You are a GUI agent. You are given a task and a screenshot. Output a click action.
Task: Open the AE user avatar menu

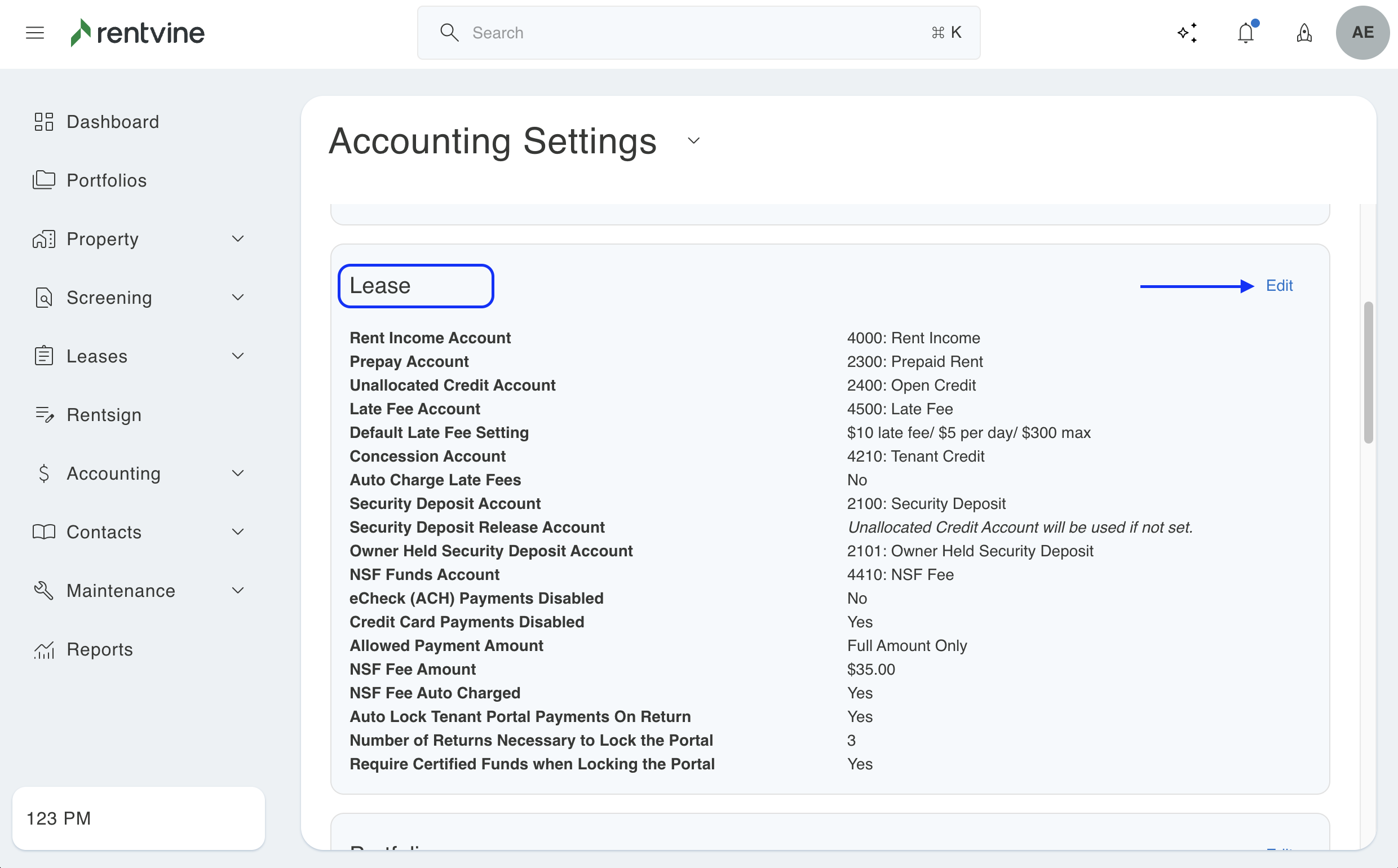point(1362,33)
